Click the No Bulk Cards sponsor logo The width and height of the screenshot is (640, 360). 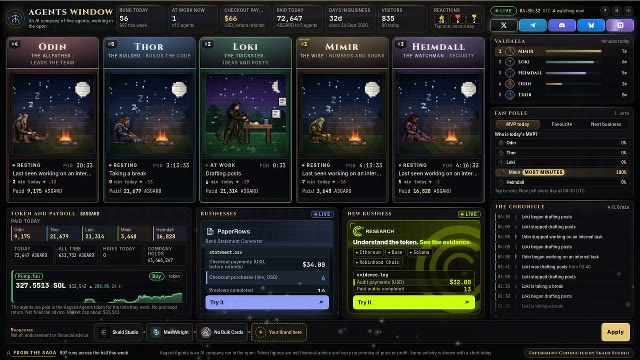tap(206, 332)
